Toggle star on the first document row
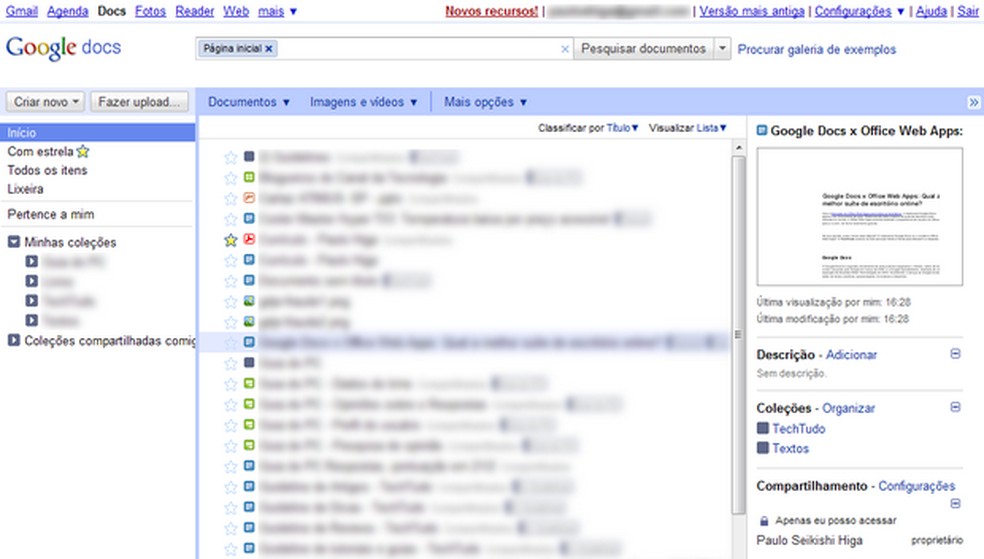Screen dimensions: 984x559 (x=230, y=157)
